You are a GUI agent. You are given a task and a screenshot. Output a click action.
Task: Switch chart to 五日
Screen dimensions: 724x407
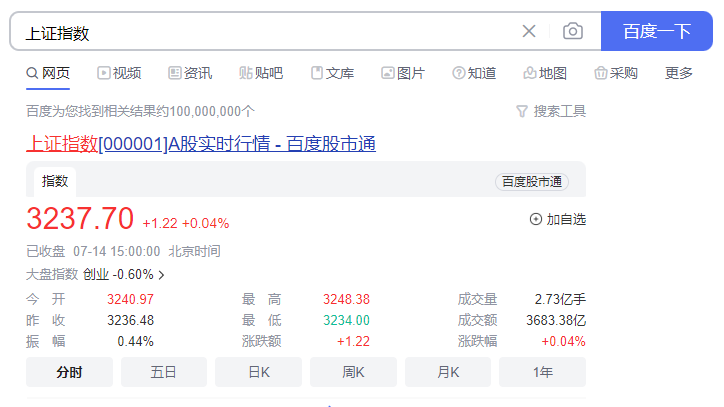click(x=163, y=372)
